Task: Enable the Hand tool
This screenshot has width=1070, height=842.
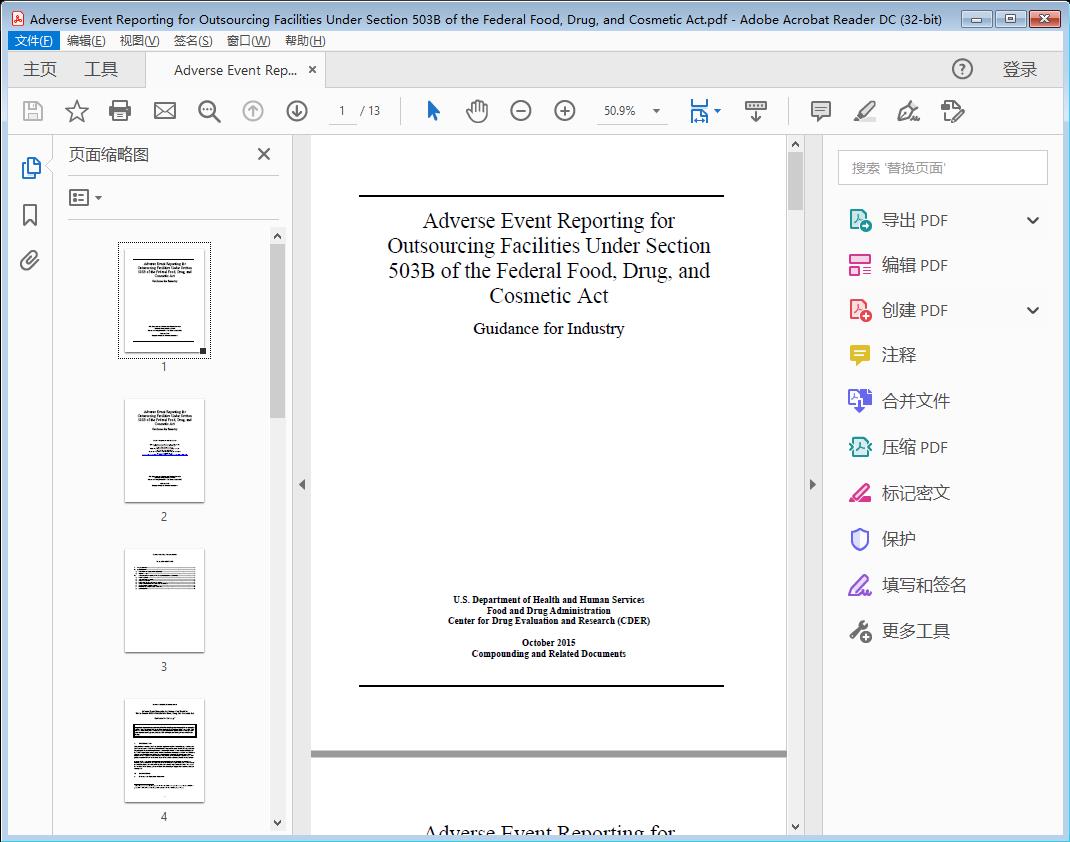Action: pos(477,111)
